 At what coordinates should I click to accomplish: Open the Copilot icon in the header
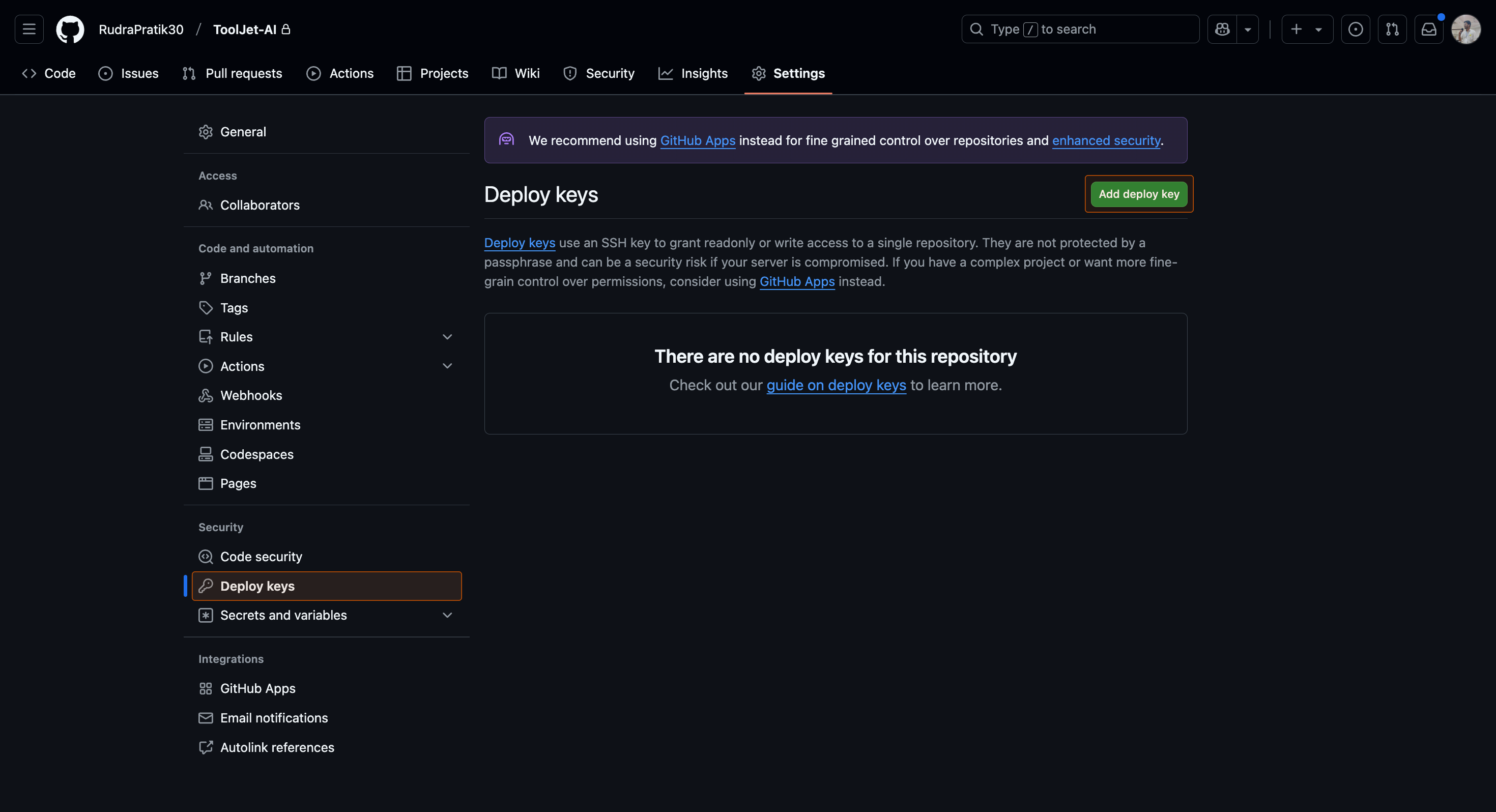tap(1222, 29)
